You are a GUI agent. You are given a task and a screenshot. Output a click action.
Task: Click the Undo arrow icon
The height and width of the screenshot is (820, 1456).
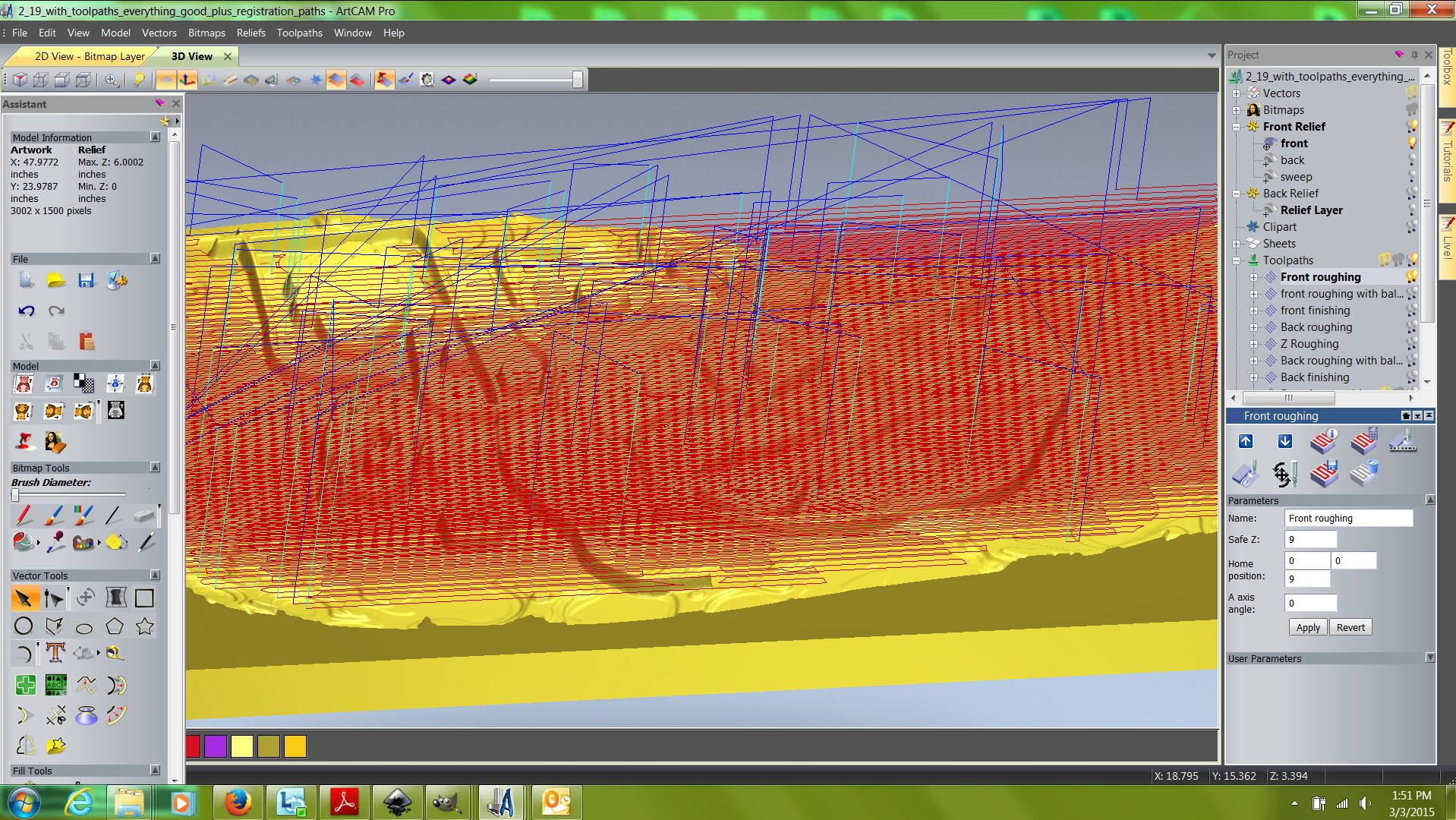pos(27,311)
